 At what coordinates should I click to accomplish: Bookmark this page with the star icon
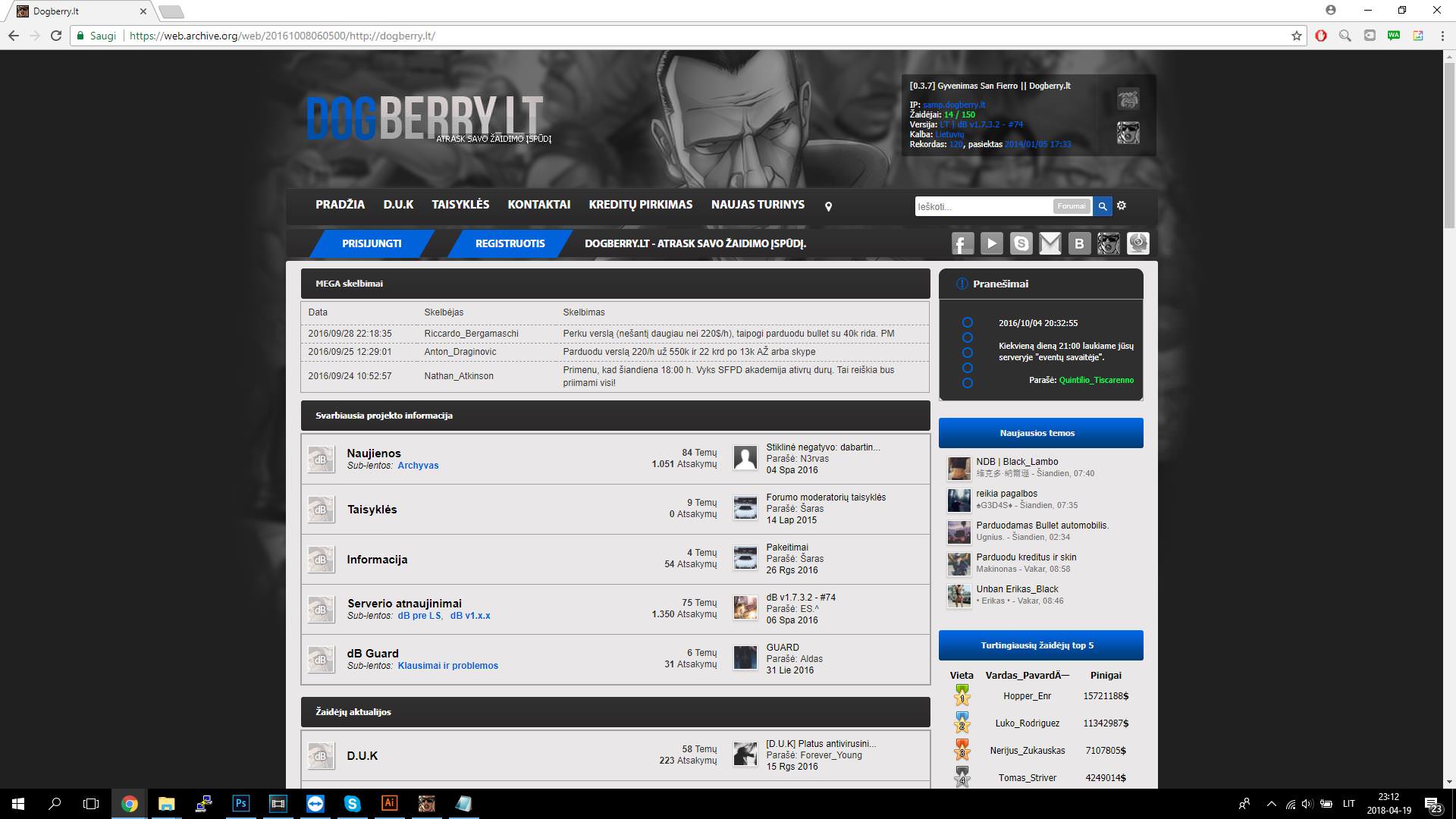(1297, 36)
